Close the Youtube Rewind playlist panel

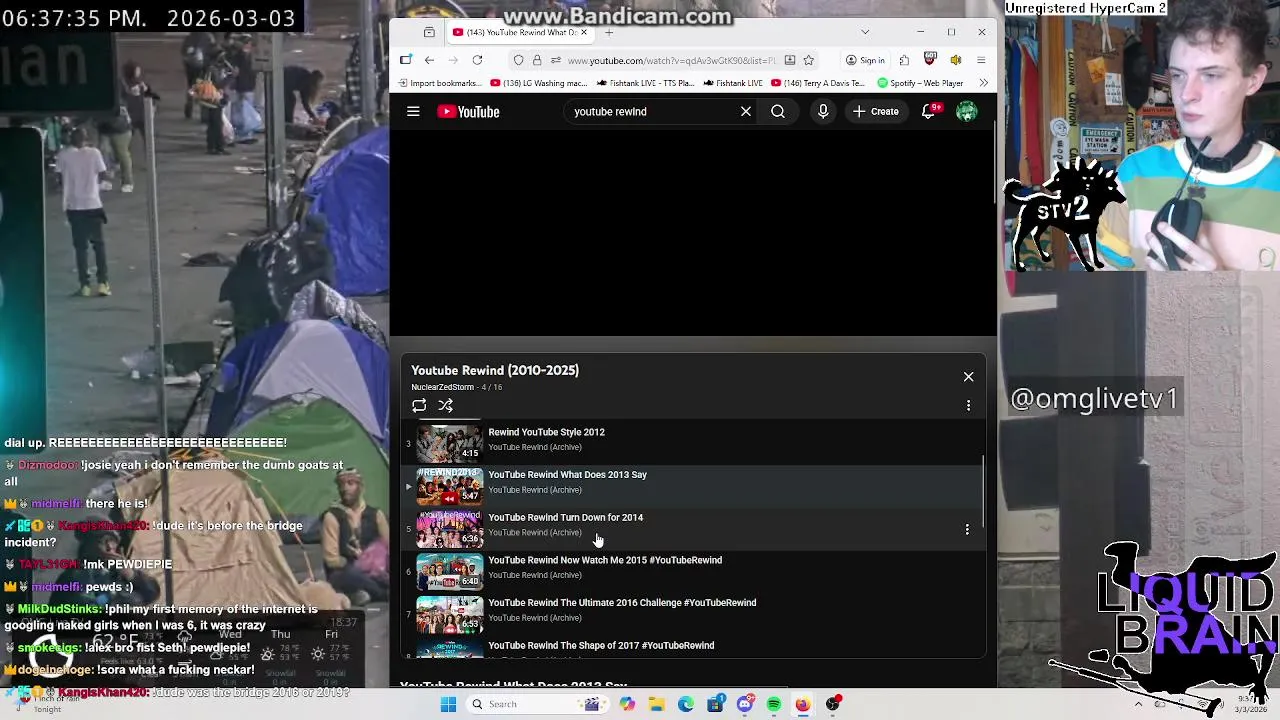(968, 377)
